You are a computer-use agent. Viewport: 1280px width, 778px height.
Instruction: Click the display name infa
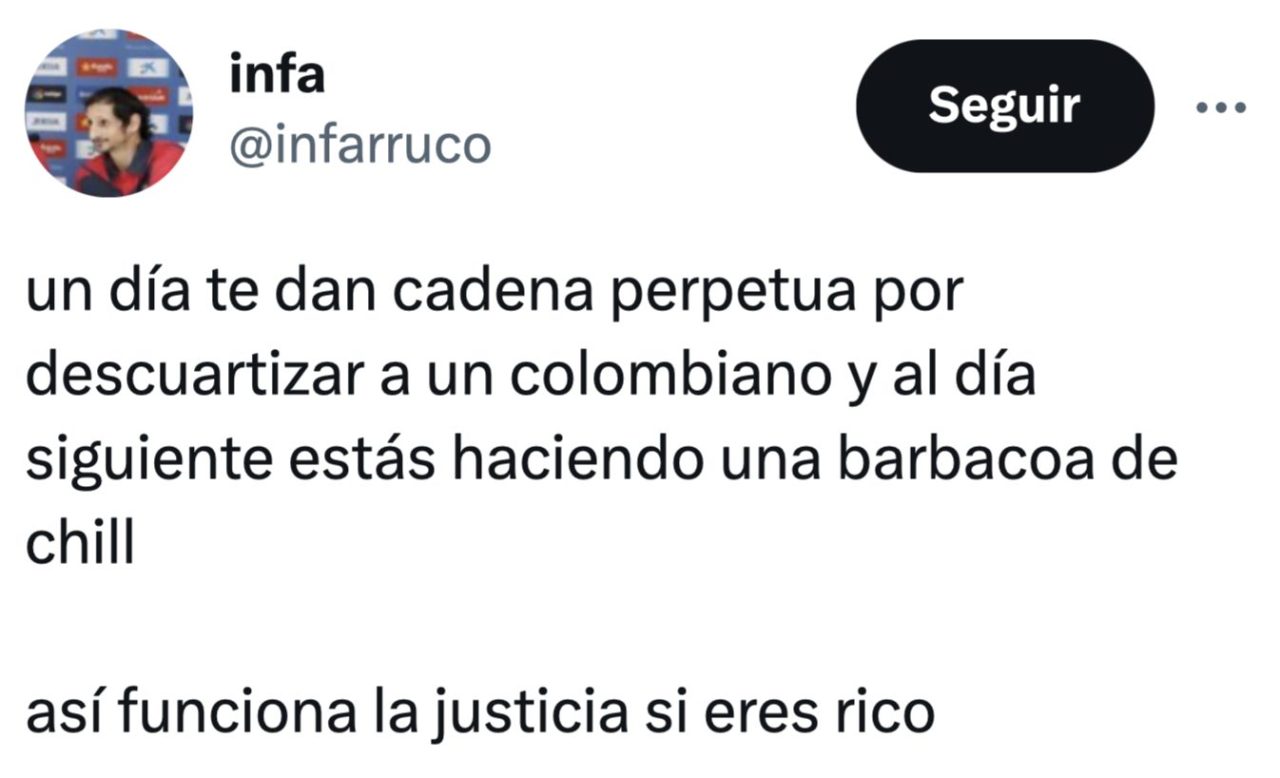click(x=277, y=76)
